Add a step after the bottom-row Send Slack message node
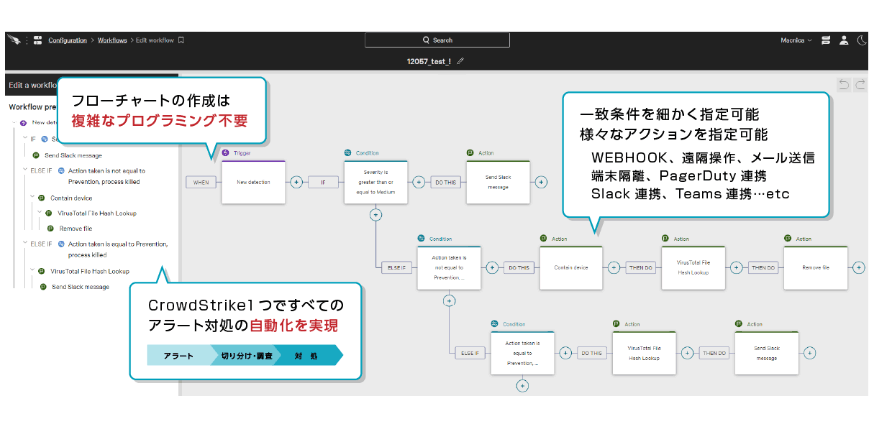 tap(809, 353)
